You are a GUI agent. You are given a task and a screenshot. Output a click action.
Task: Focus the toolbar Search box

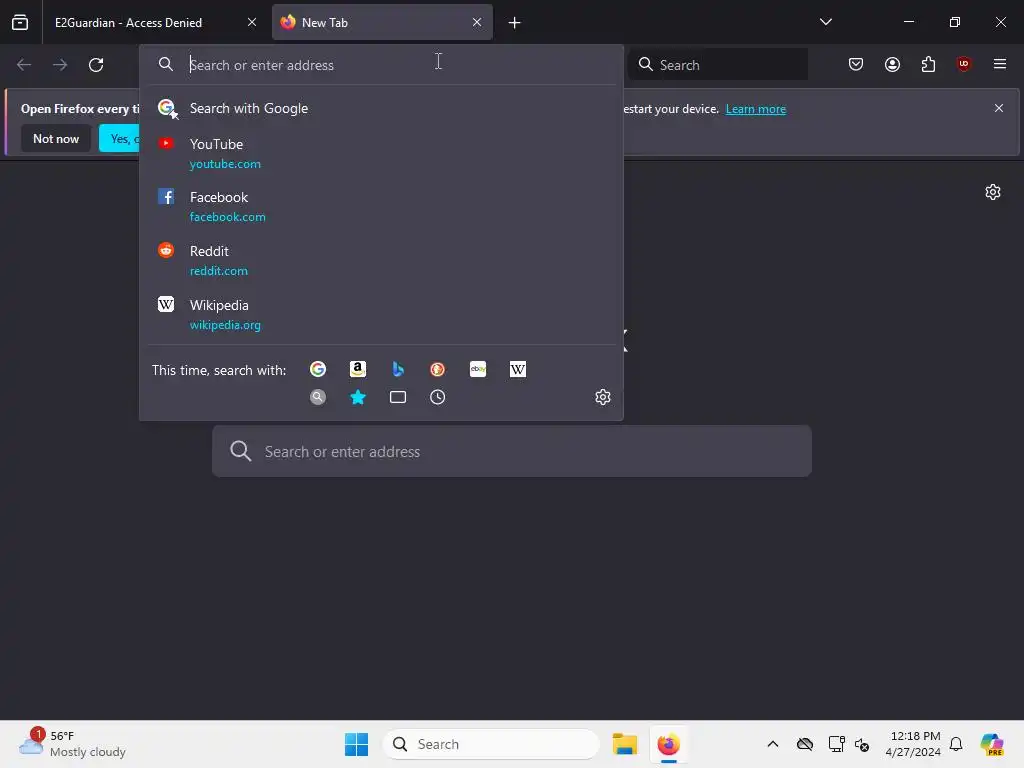(x=718, y=65)
